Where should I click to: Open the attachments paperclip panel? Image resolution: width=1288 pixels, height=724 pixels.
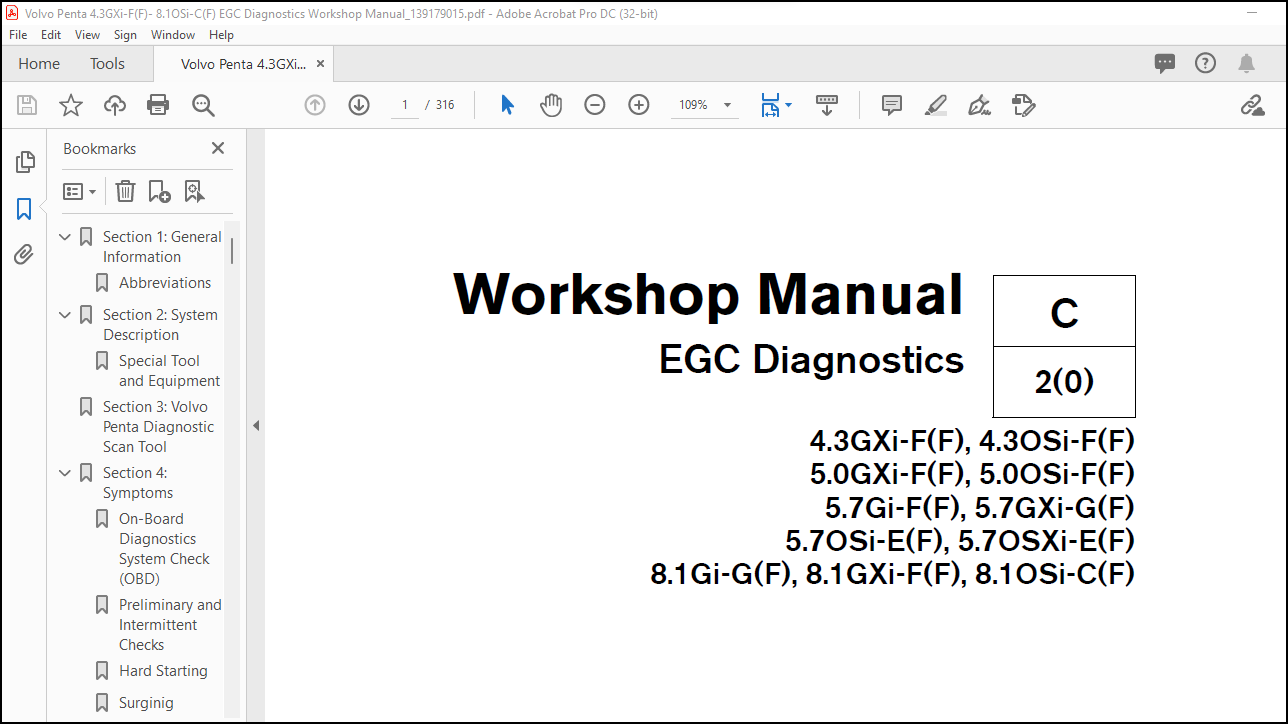(x=25, y=255)
